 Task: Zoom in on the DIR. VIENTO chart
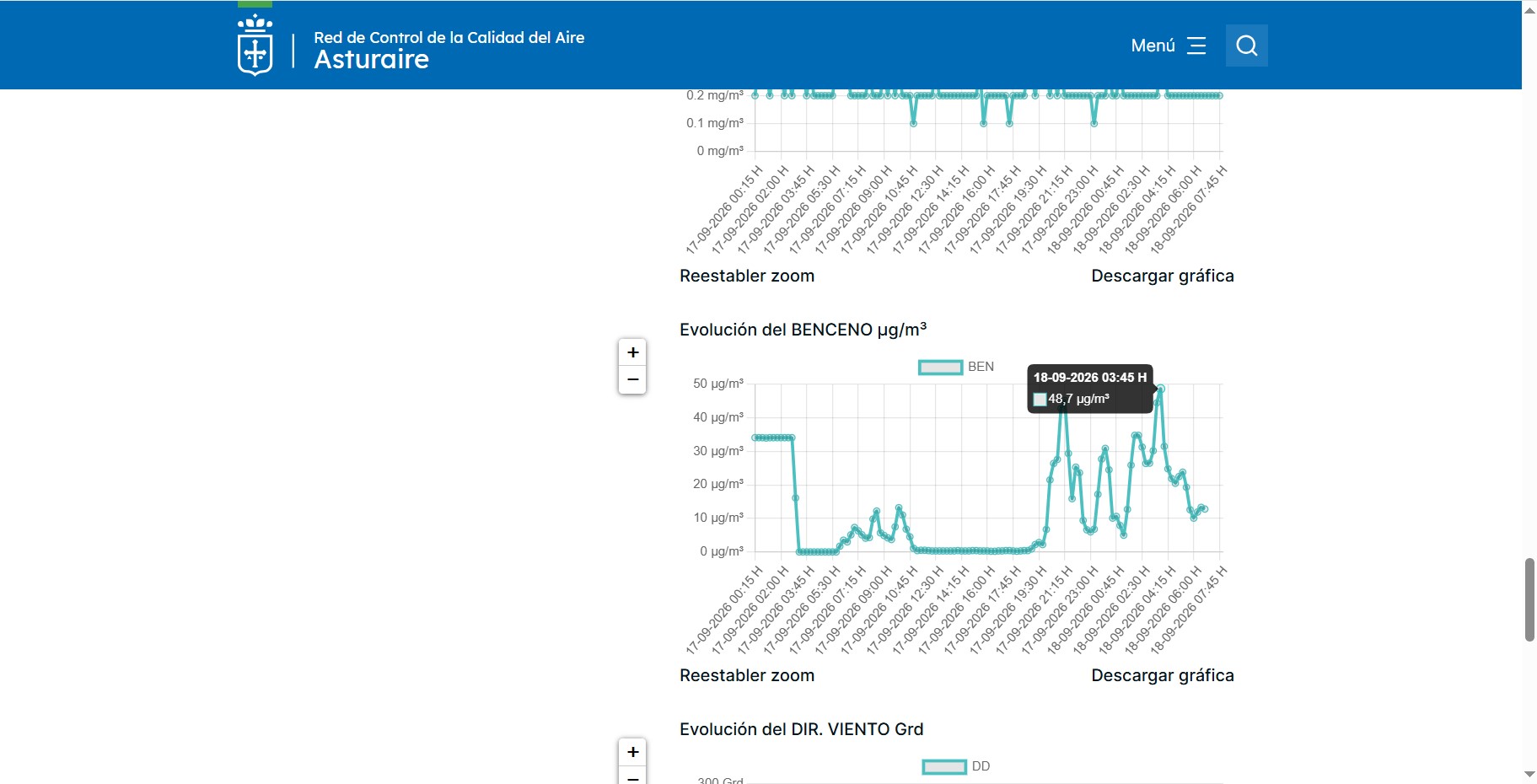tap(633, 752)
